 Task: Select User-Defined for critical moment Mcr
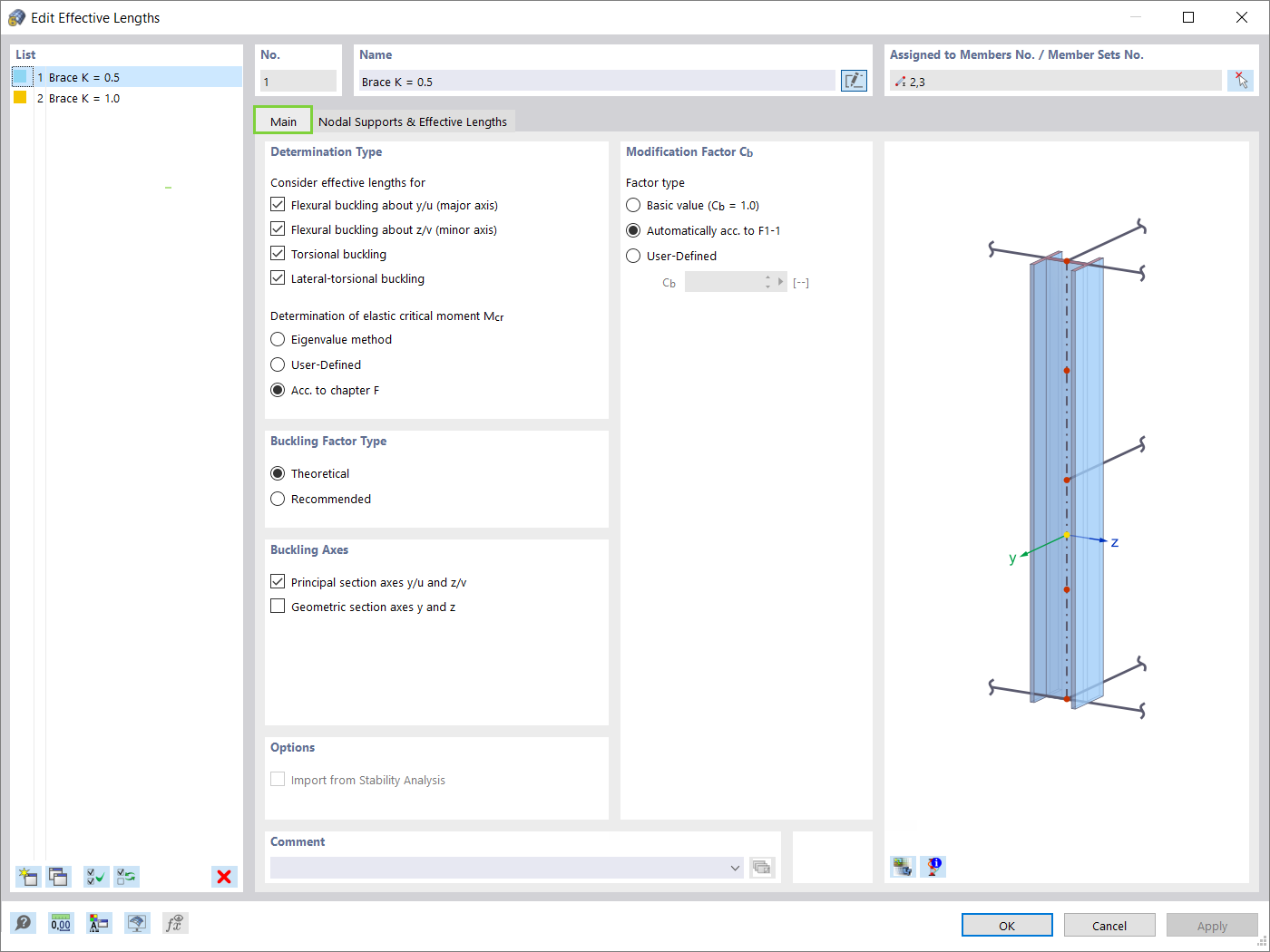(278, 364)
